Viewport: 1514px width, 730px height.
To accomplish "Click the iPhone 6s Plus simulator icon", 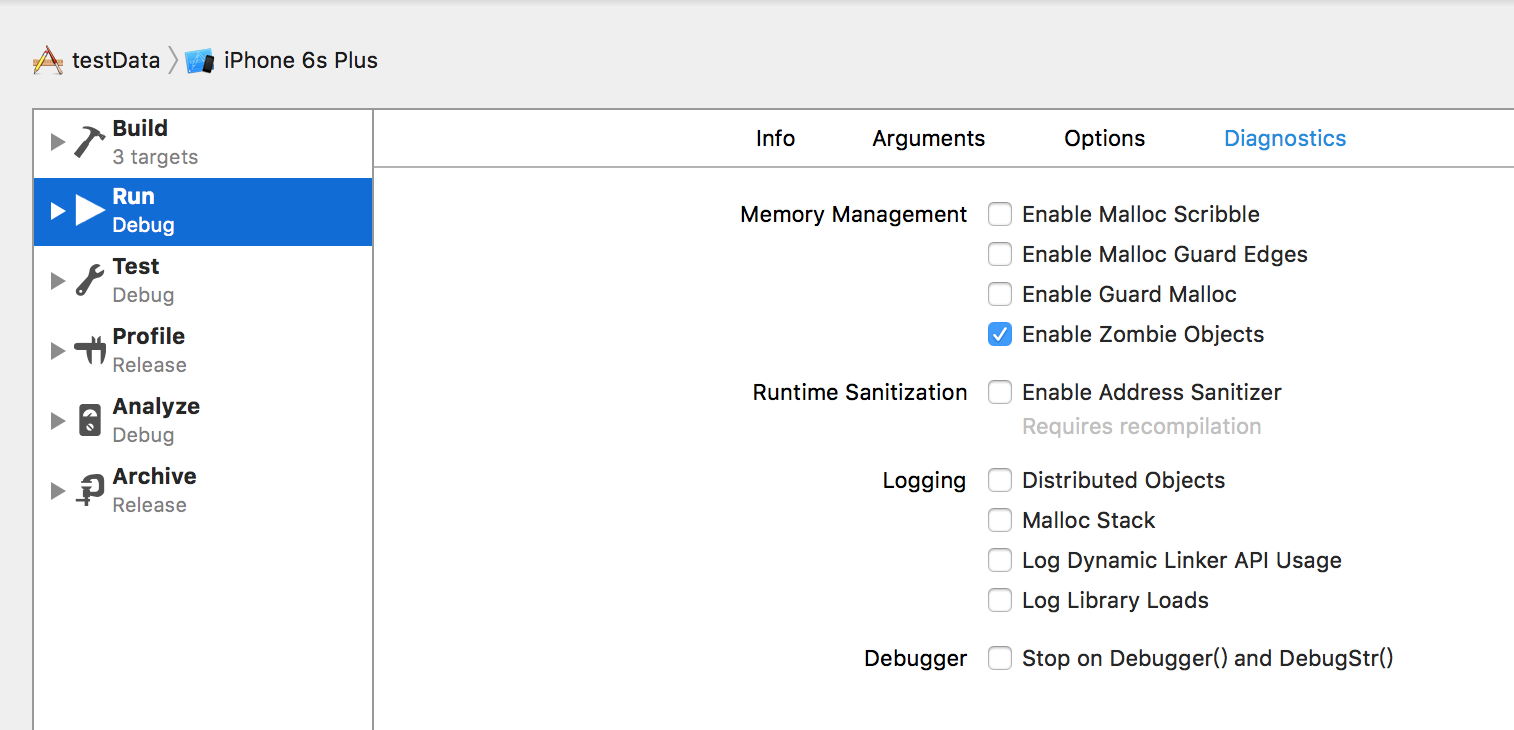I will 200,61.
